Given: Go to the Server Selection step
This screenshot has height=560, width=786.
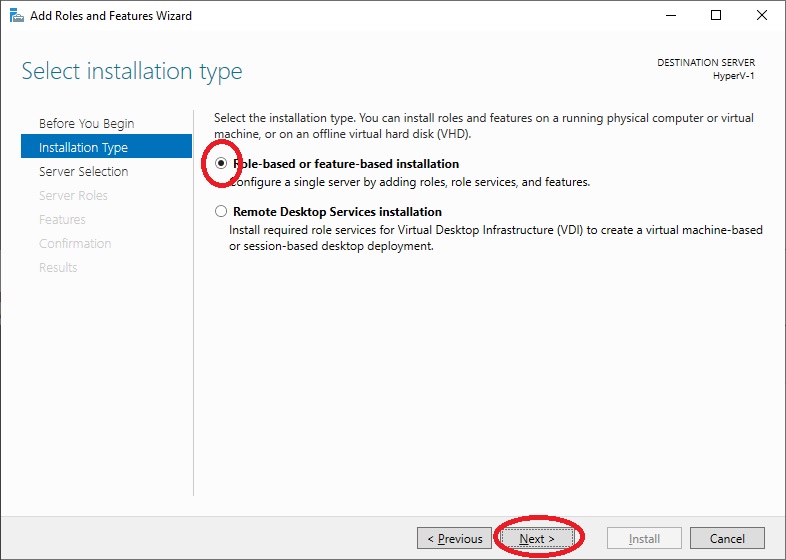Looking at the screenshot, I should tap(84, 171).
